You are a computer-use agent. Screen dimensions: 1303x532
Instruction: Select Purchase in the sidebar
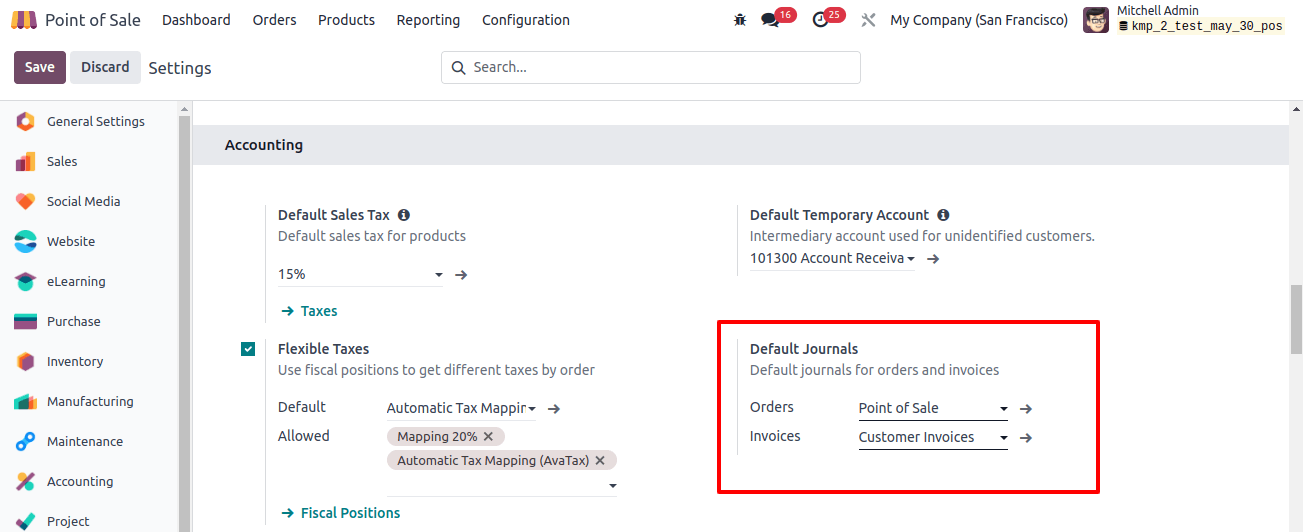[74, 321]
